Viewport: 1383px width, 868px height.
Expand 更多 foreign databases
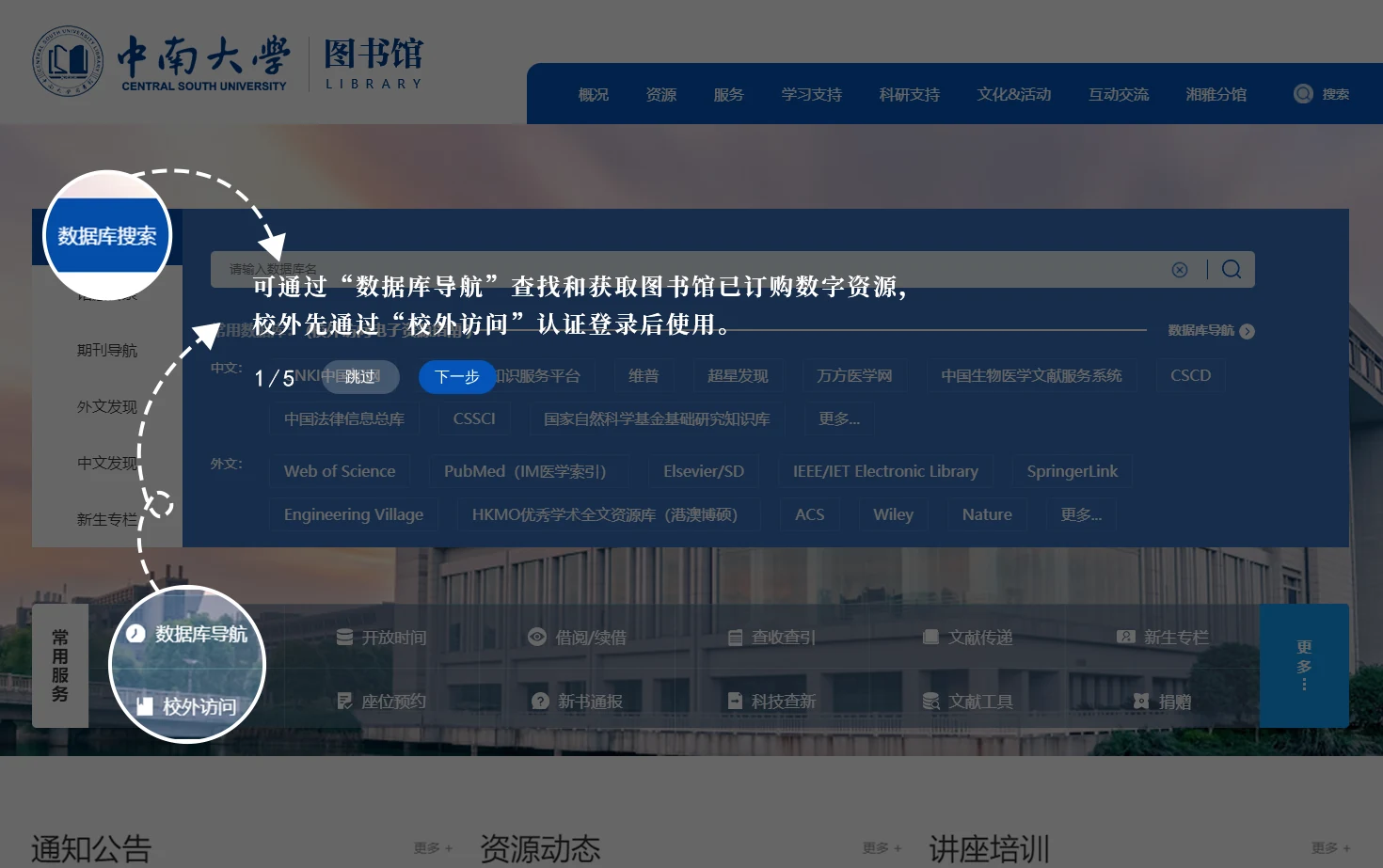1081,514
